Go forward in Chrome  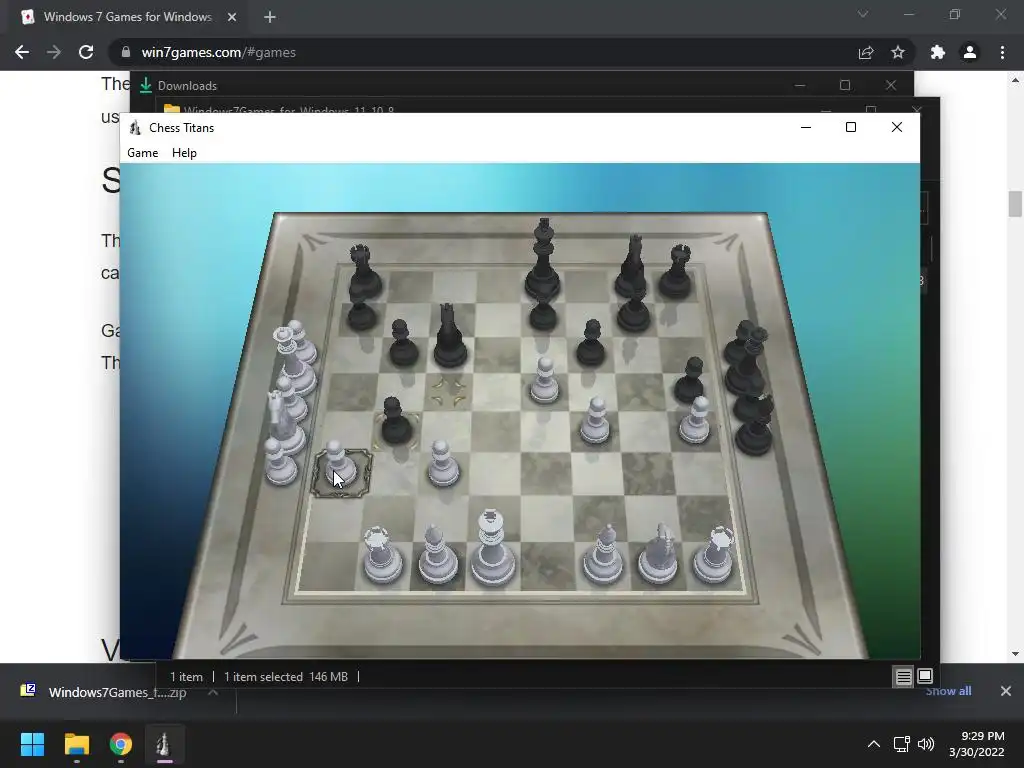[x=54, y=52]
